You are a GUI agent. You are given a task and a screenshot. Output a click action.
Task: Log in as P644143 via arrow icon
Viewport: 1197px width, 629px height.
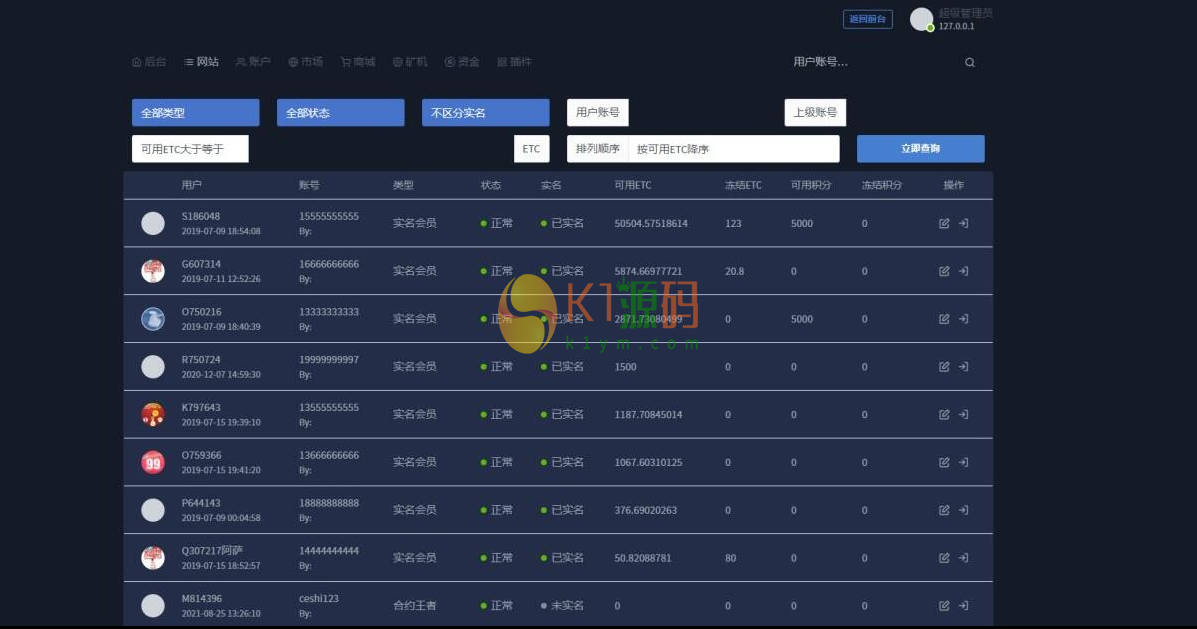click(x=963, y=510)
